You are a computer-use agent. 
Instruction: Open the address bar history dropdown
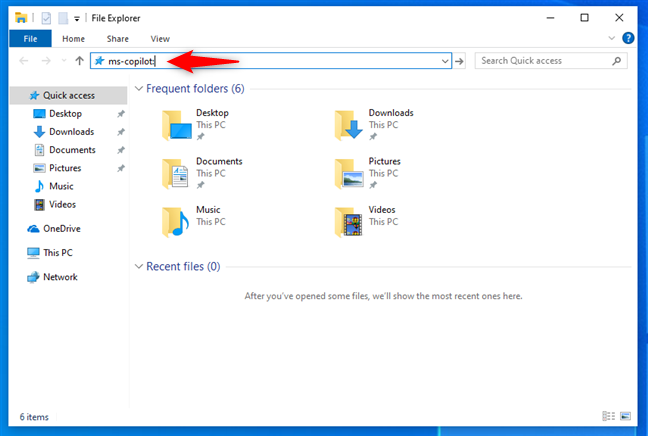pos(445,61)
